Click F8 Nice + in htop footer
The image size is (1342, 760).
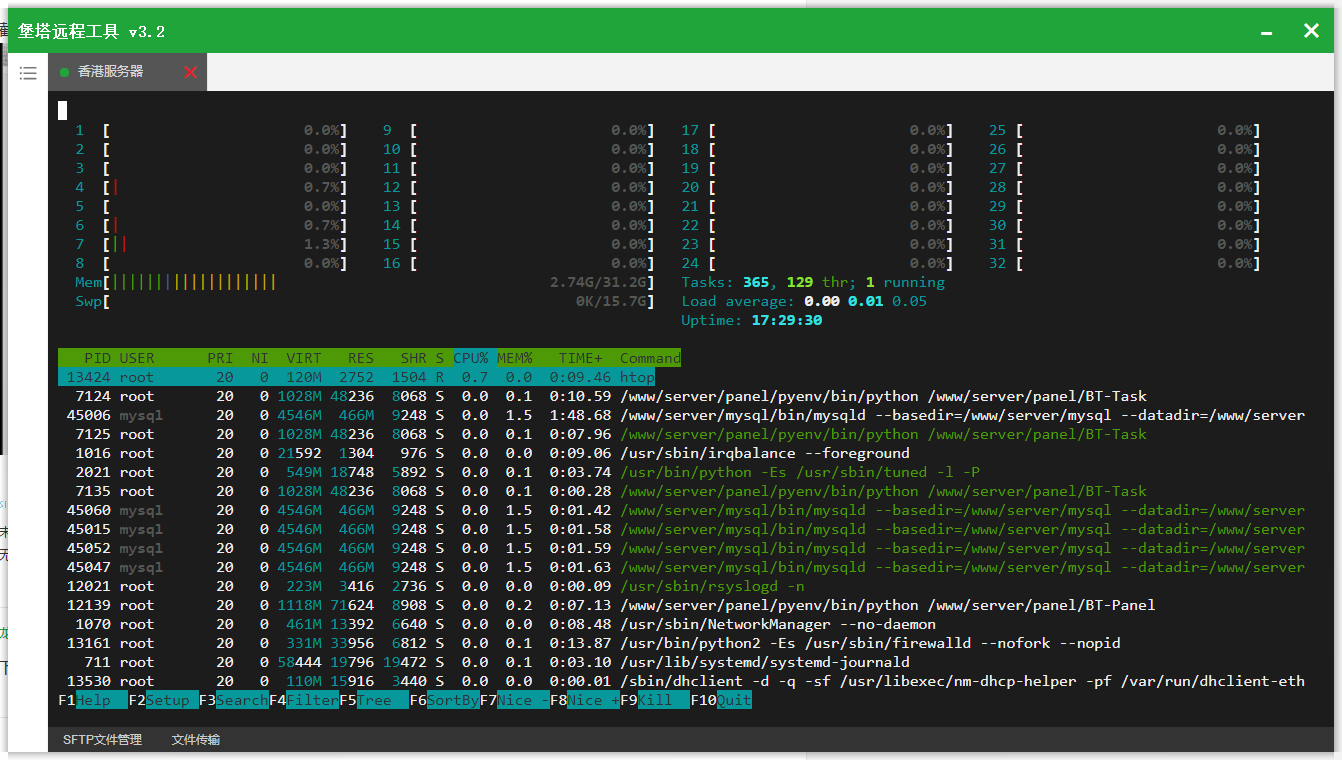(x=585, y=700)
